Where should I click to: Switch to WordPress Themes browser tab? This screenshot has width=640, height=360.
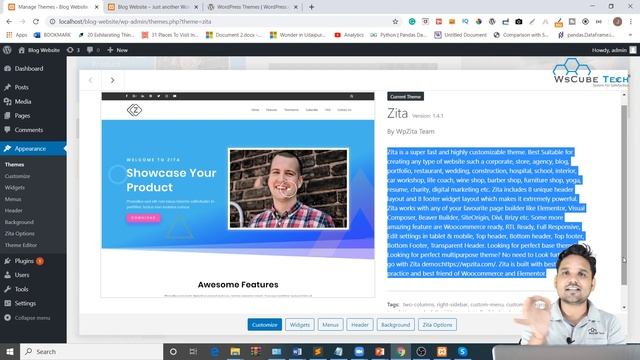(x=252, y=7)
